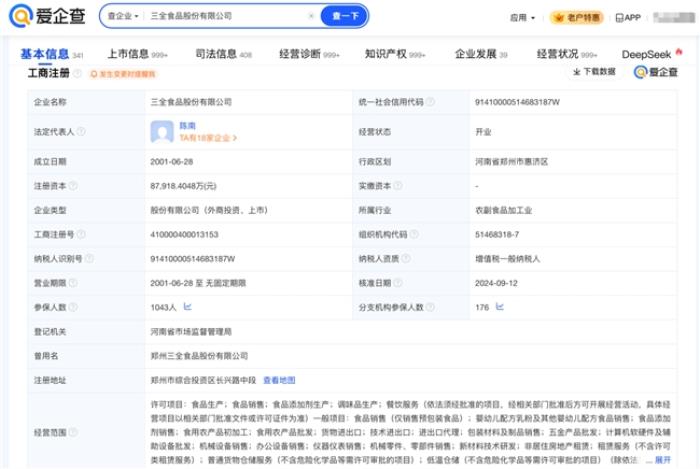Select the address 郑州市综合投资区长兴路中段
This screenshot has width=700, height=469.
tap(203, 380)
